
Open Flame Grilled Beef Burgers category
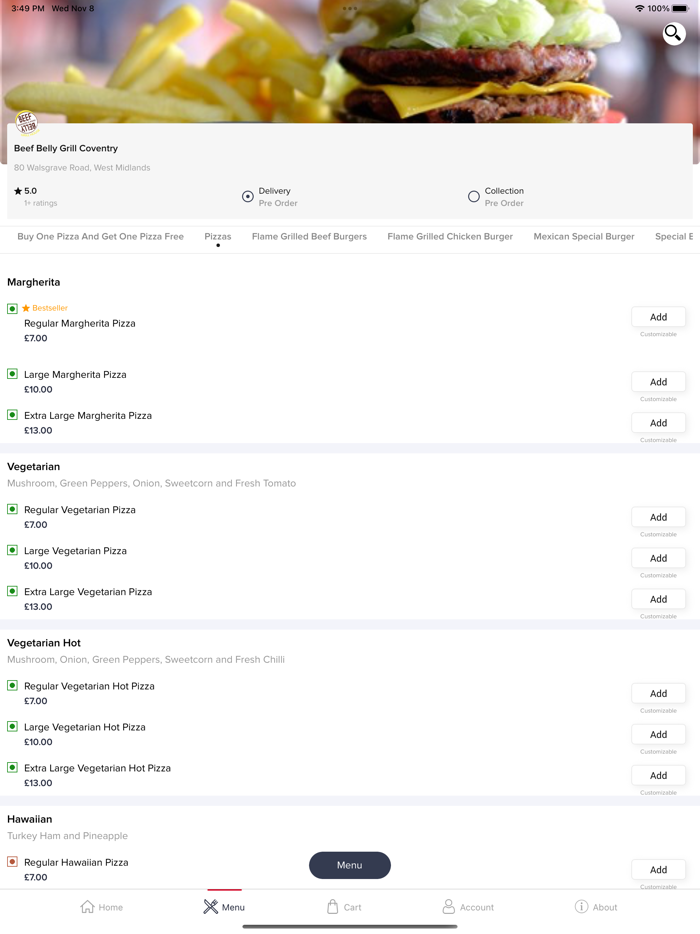309,236
